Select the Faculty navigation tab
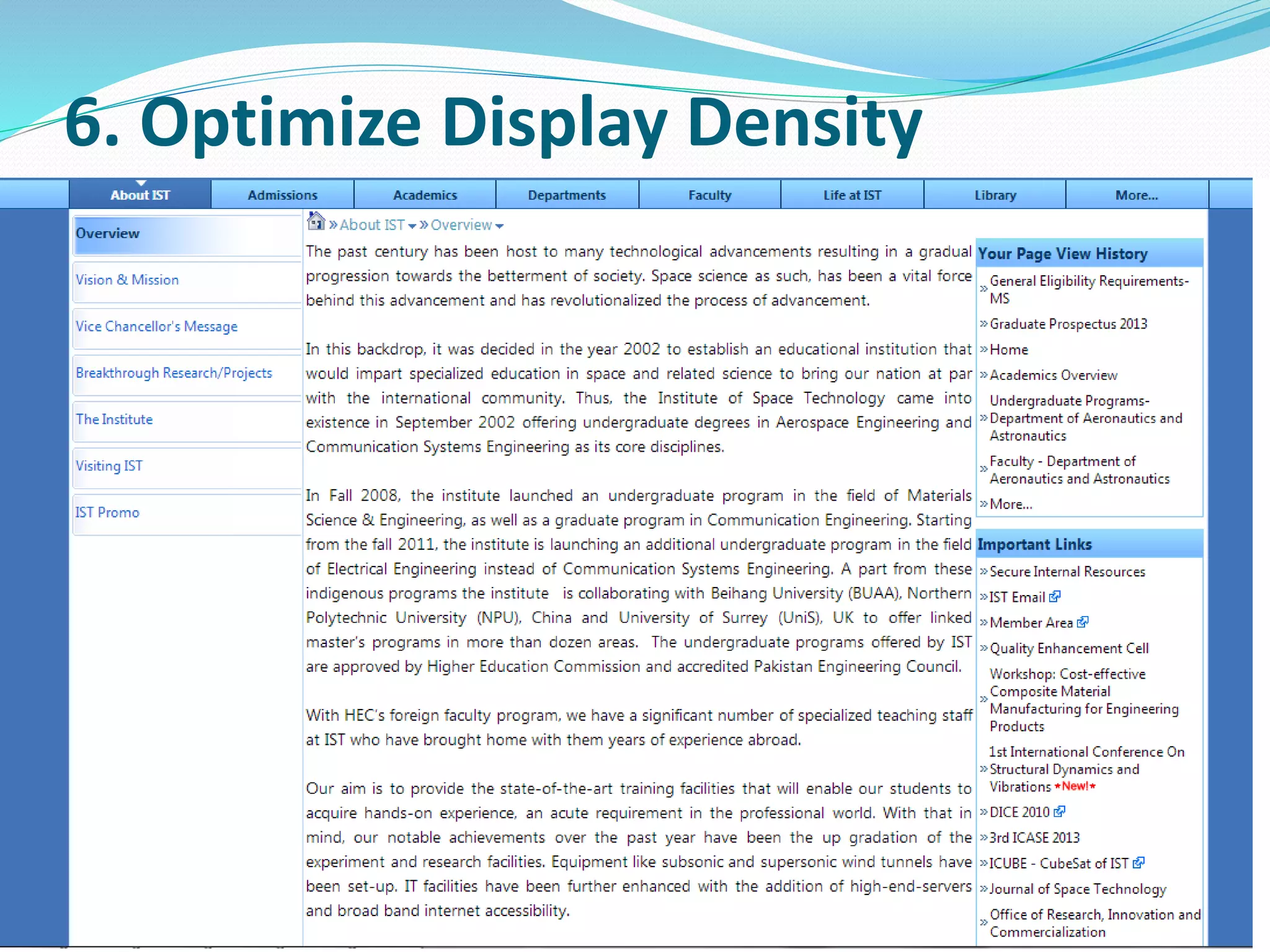 click(709, 195)
